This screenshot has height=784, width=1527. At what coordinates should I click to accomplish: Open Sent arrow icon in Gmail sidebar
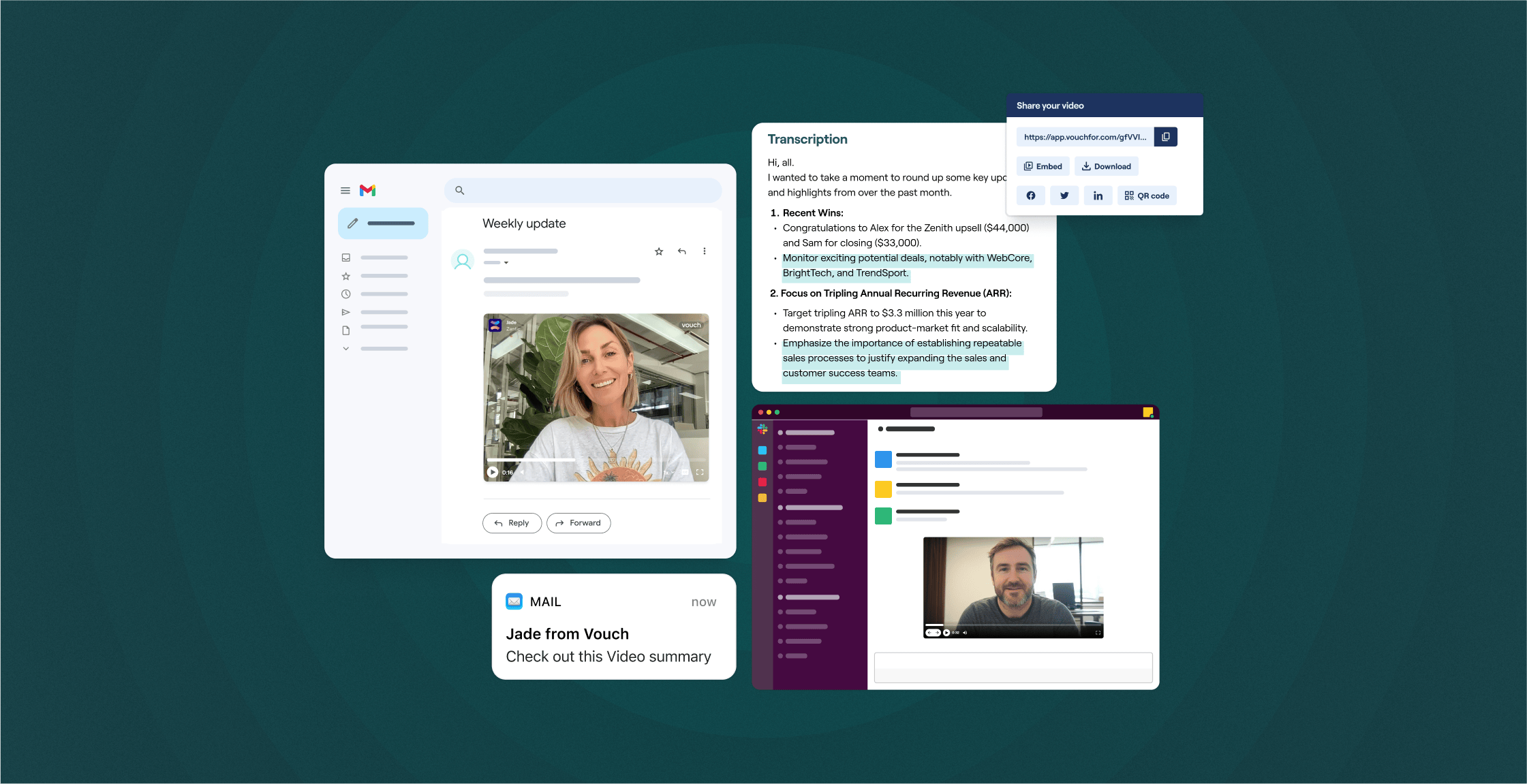[346, 312]
